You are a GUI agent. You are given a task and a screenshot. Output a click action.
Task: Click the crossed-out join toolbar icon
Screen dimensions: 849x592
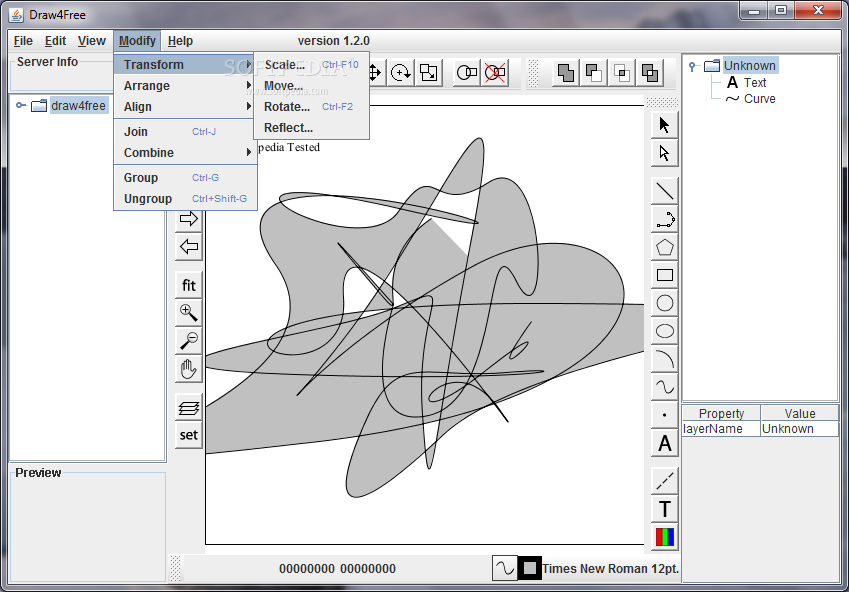[495, 73]
